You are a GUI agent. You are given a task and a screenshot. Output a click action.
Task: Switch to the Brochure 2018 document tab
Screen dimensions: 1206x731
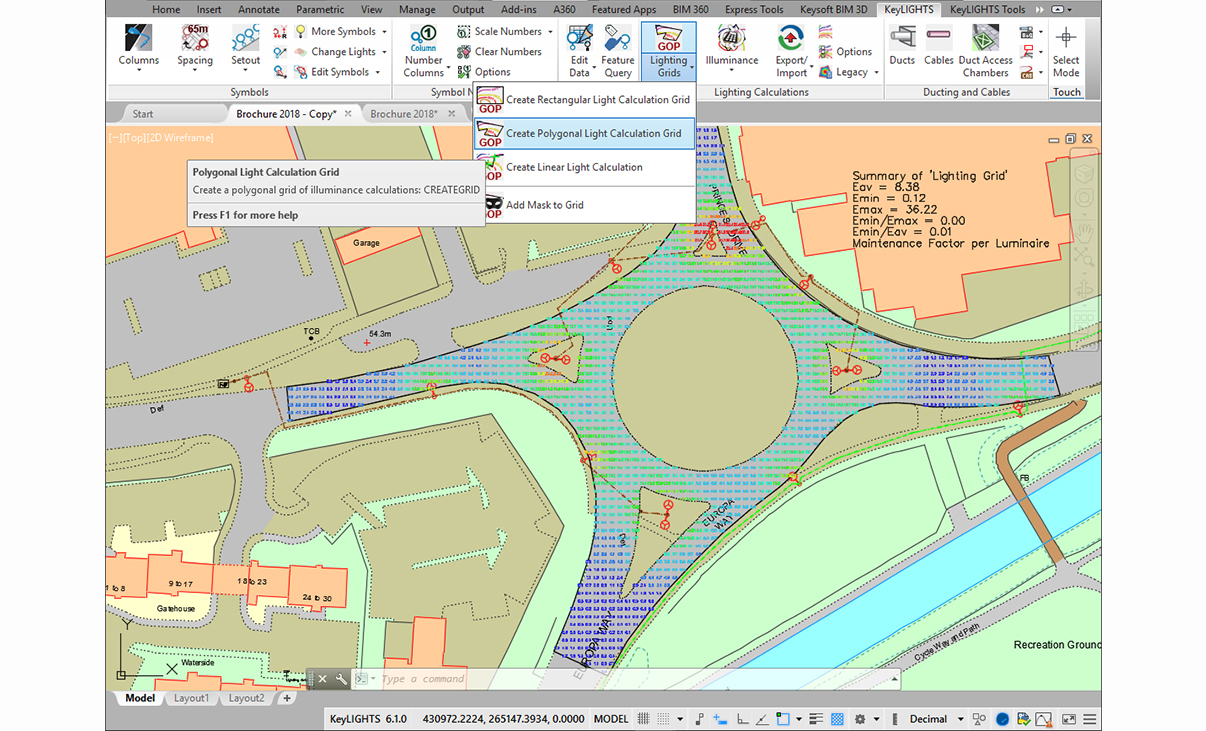403,114
